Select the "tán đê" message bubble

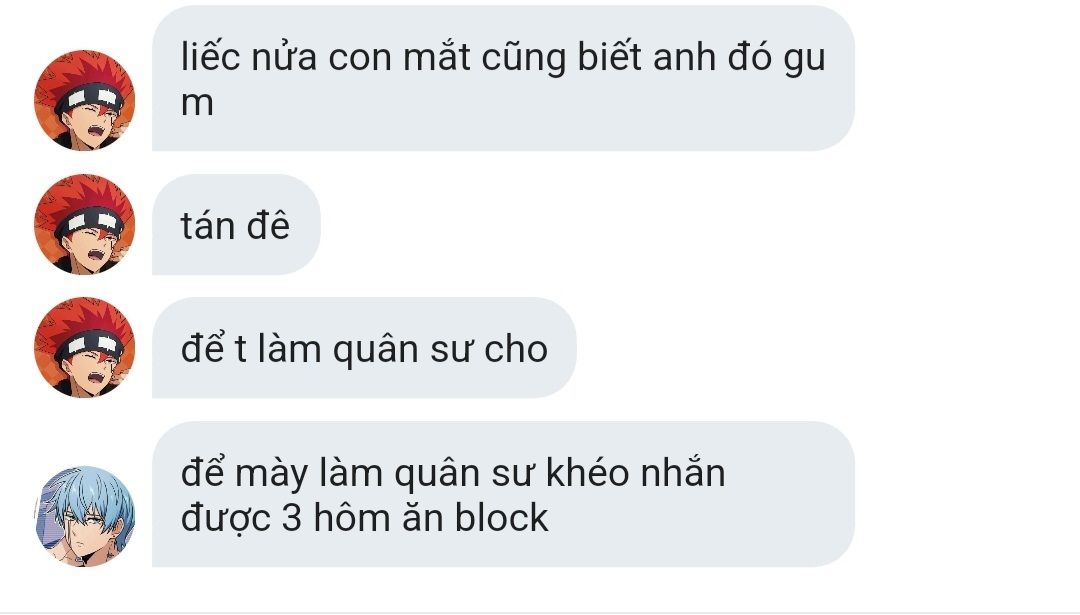(x=236, y=225)
